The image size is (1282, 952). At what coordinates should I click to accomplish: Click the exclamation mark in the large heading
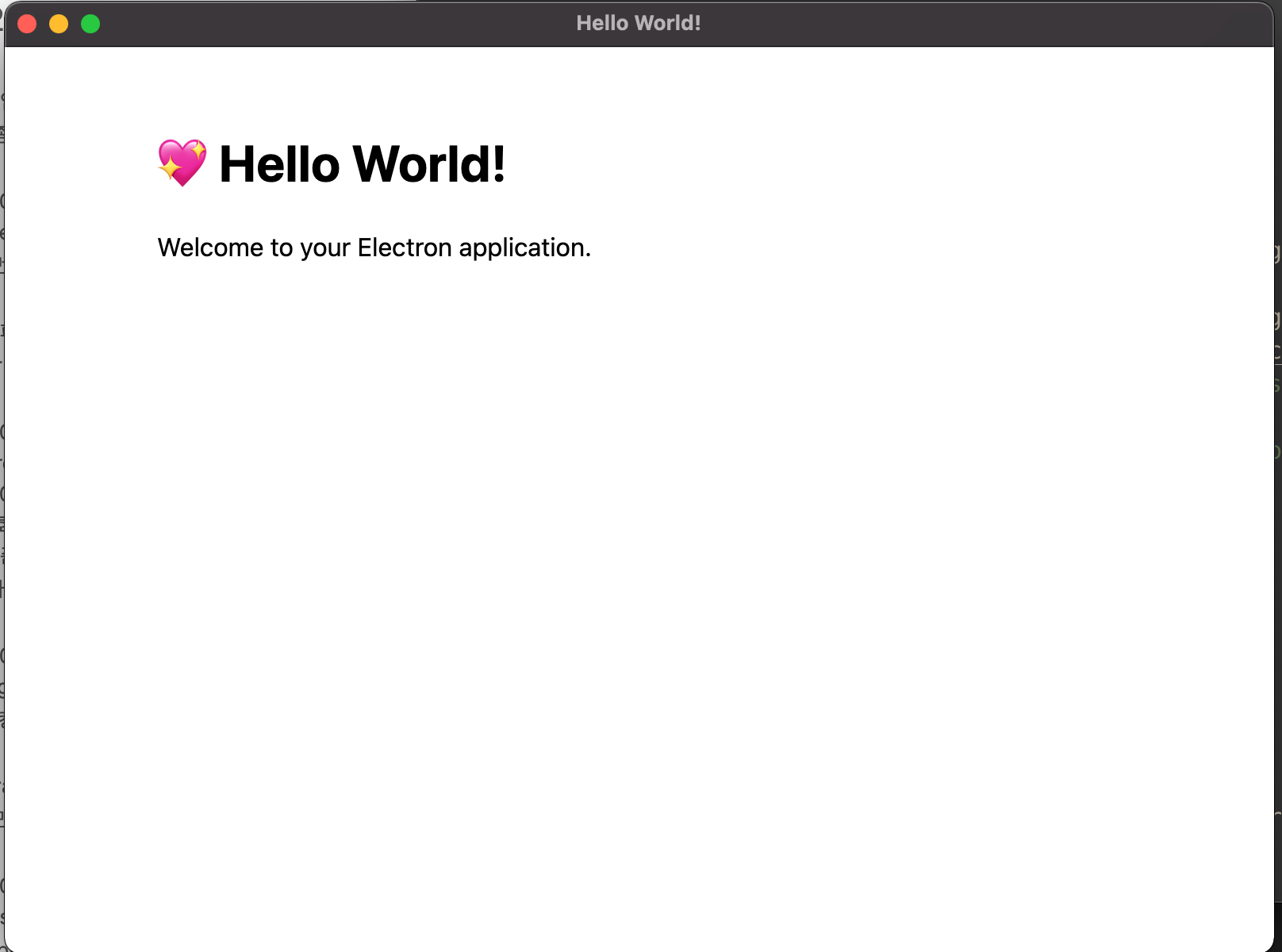[499, 165]
